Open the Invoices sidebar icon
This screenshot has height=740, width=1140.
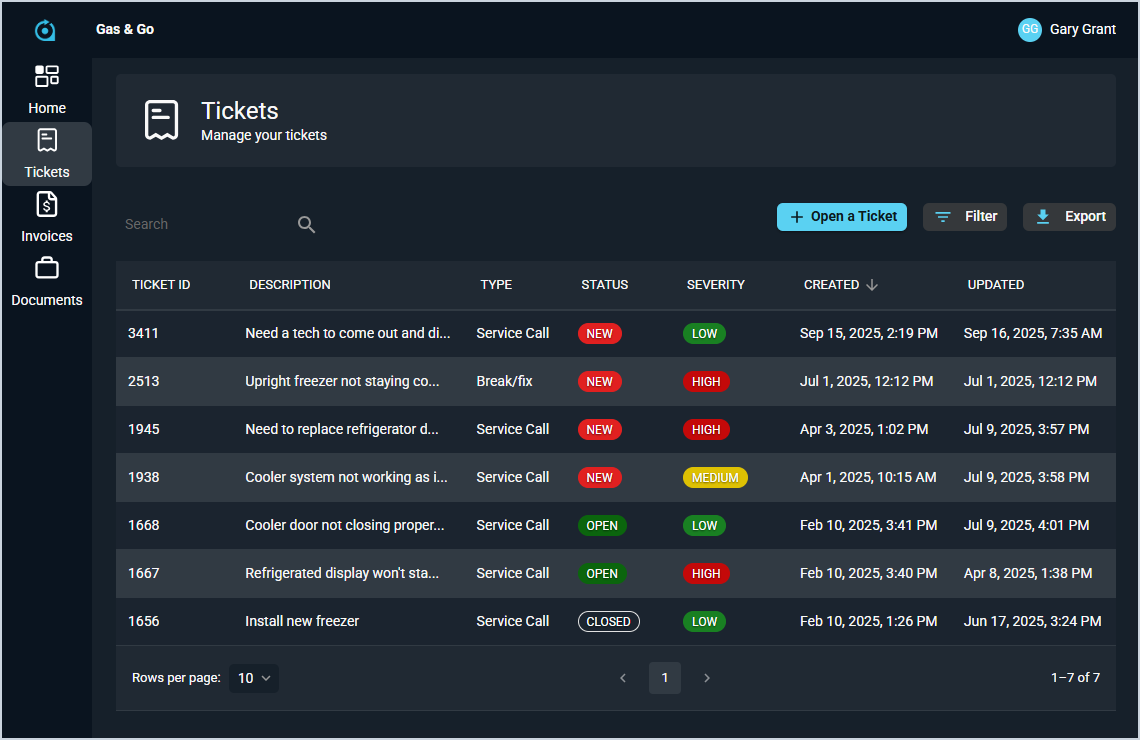pyautogui.click(x=47, y=205)
